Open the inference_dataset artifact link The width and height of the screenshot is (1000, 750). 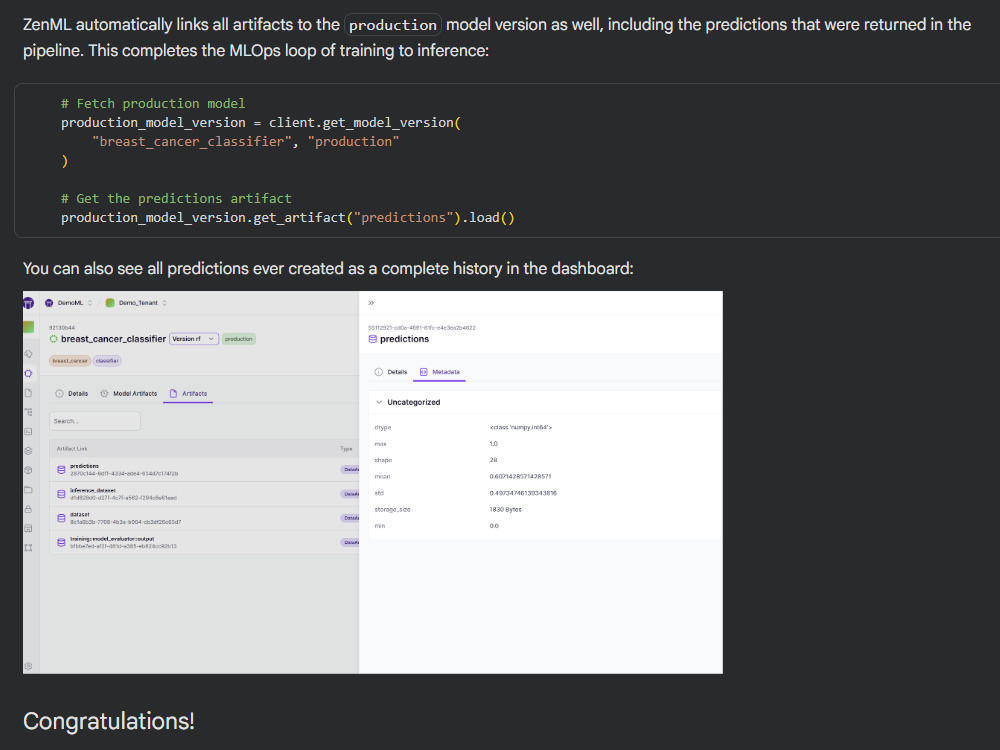click(x=93, y=490)
